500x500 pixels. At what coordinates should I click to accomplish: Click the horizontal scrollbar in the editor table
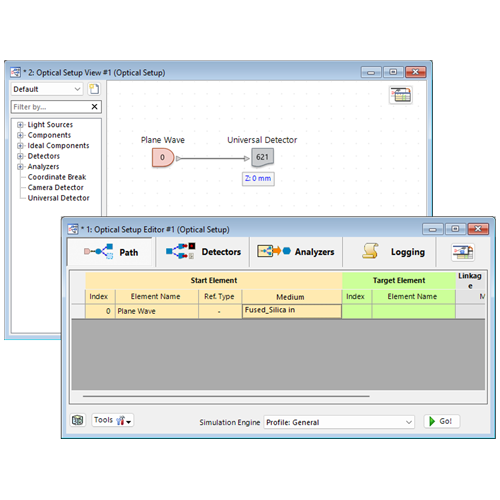[226, 396]
